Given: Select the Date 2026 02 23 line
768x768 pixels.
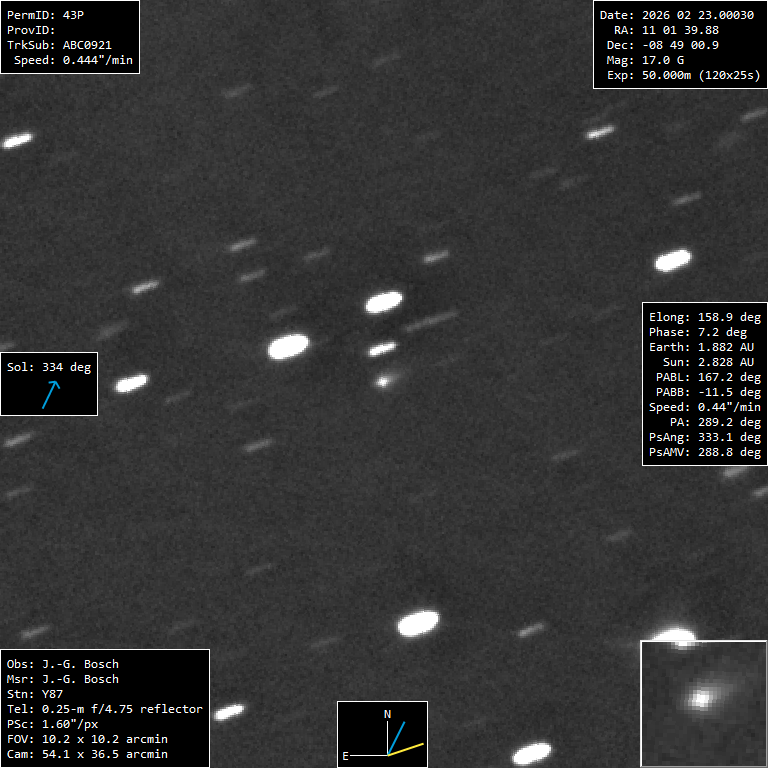Looking at the screenshot, I should tap(676, 15).
